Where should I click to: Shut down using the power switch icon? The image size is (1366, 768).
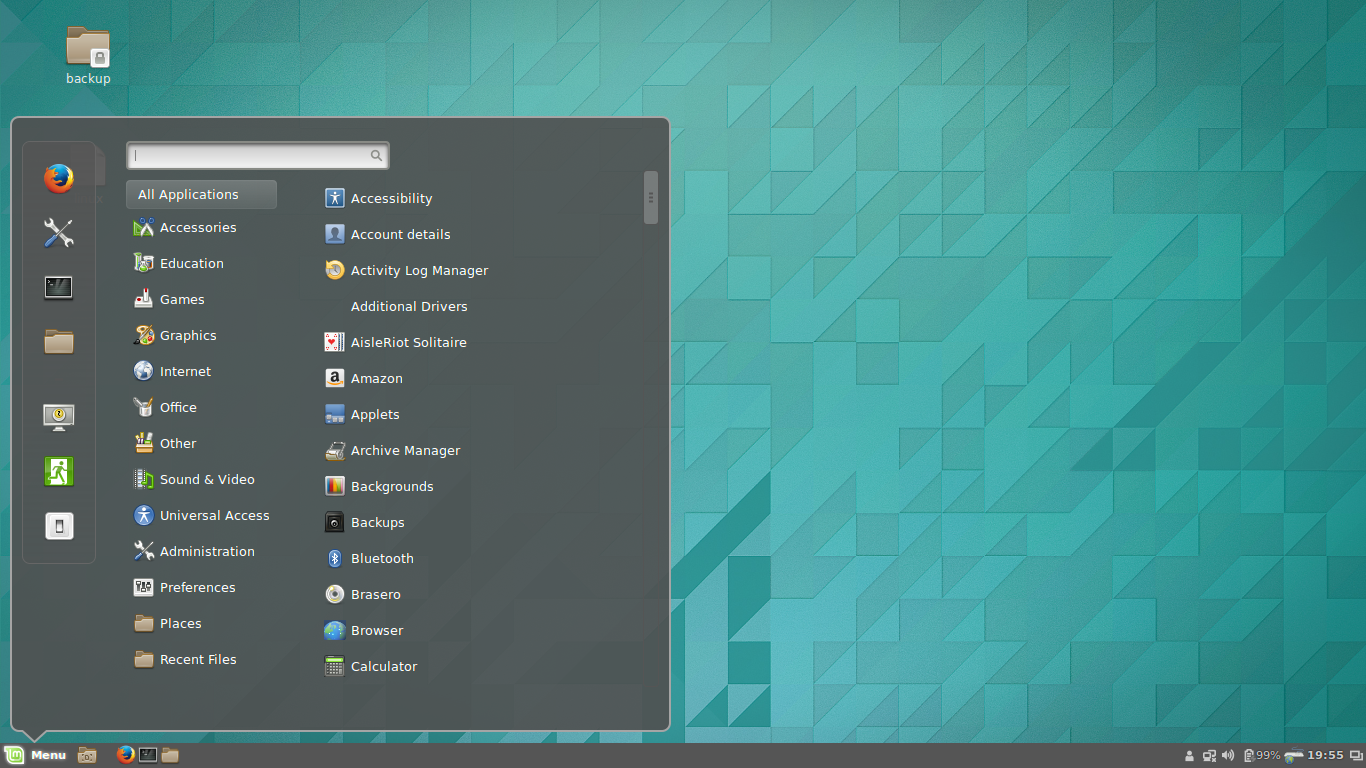point(58,525)
